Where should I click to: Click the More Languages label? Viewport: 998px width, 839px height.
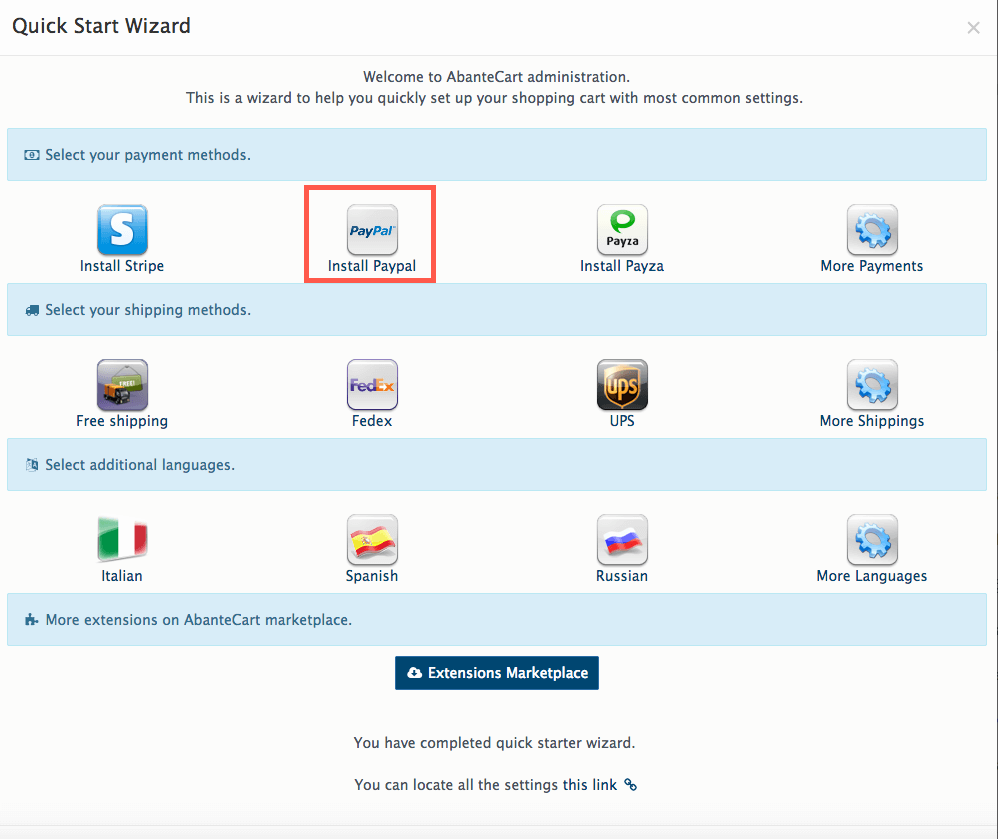(x=872, y=576)
